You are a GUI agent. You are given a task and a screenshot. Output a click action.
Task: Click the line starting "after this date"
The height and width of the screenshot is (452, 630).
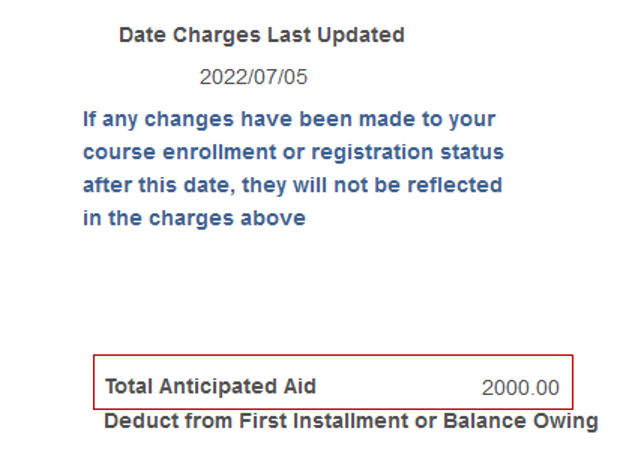[x=292, y=185]
